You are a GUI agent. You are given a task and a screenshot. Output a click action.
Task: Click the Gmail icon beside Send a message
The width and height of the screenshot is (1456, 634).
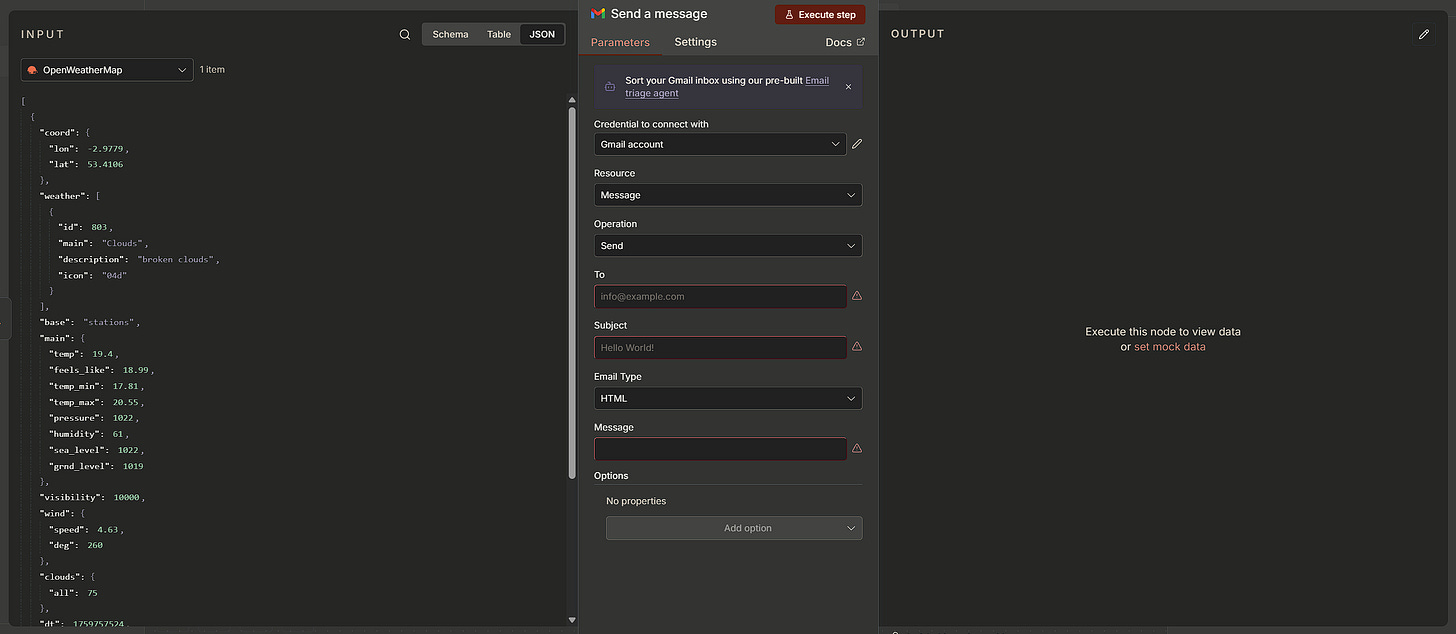[598, 14]
